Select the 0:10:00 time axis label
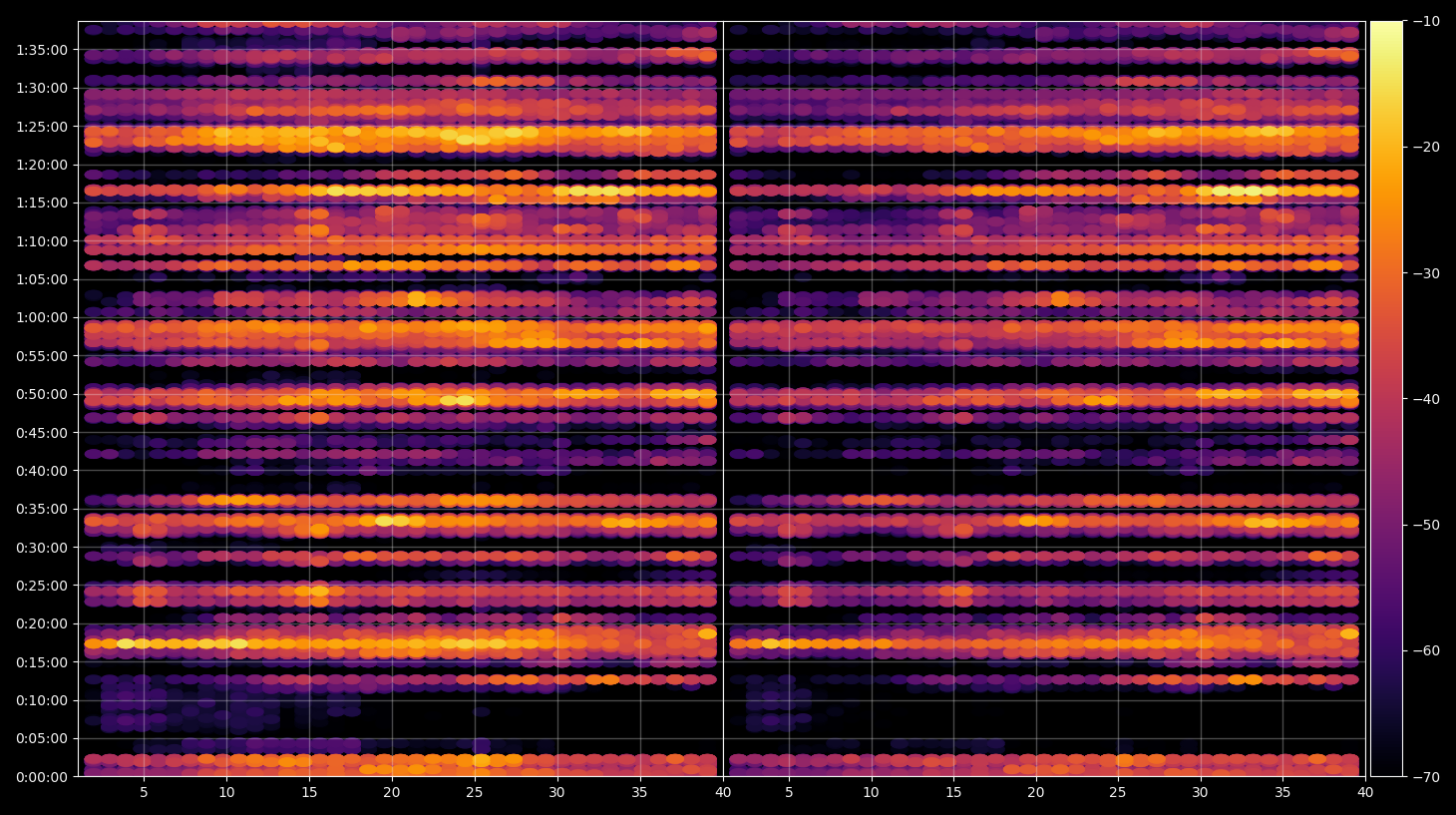The width and height of the screenshot is (1456, 815). coord(42,700)
